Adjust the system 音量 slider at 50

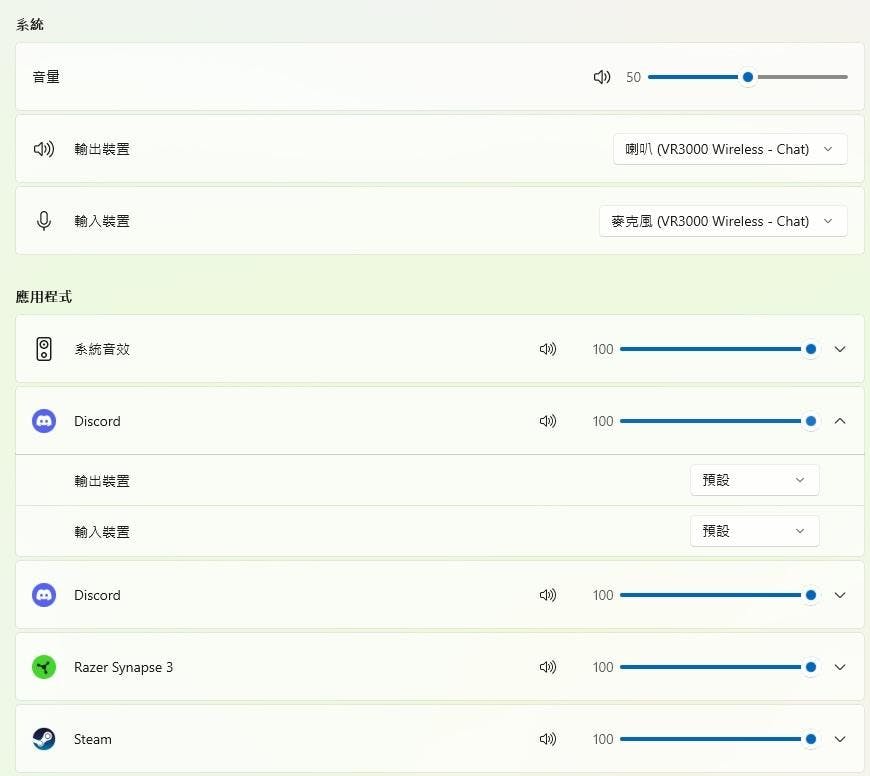point(747,77)
